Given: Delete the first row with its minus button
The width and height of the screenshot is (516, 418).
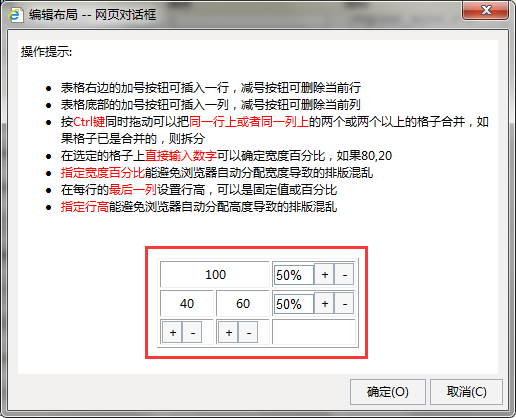Looking at the screenshot, I should [x=344, y=275].
